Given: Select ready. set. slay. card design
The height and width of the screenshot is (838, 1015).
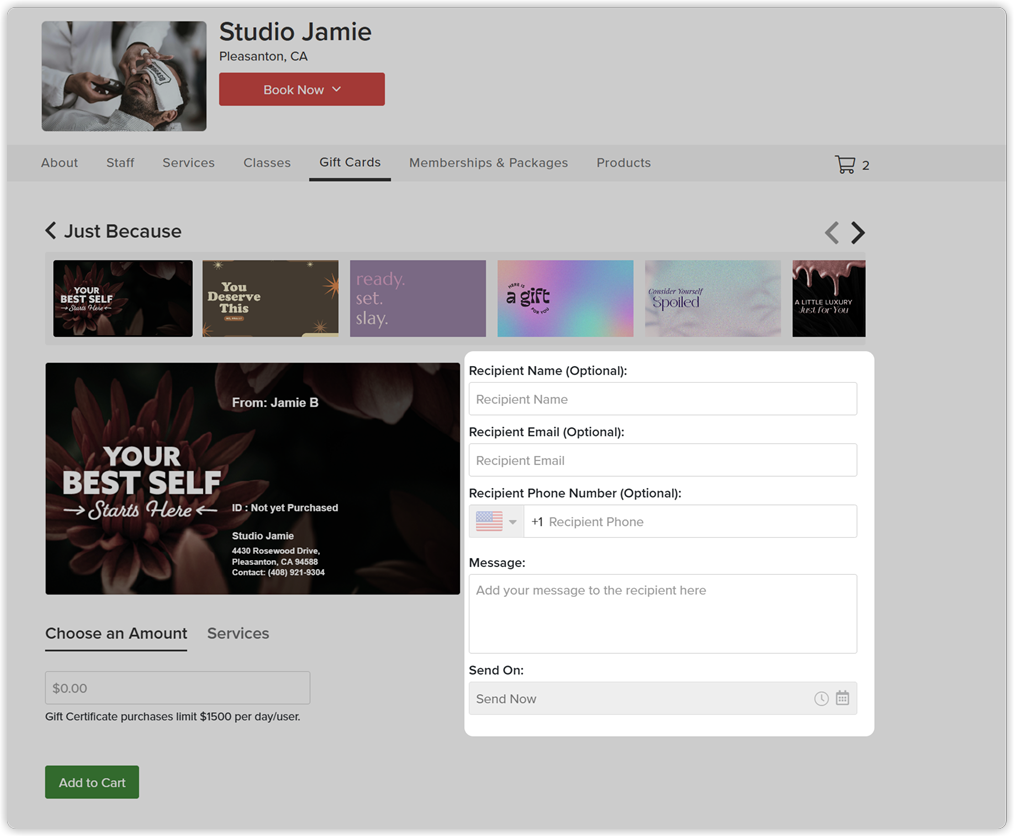Looking at the screenshot, I should 418,298.
